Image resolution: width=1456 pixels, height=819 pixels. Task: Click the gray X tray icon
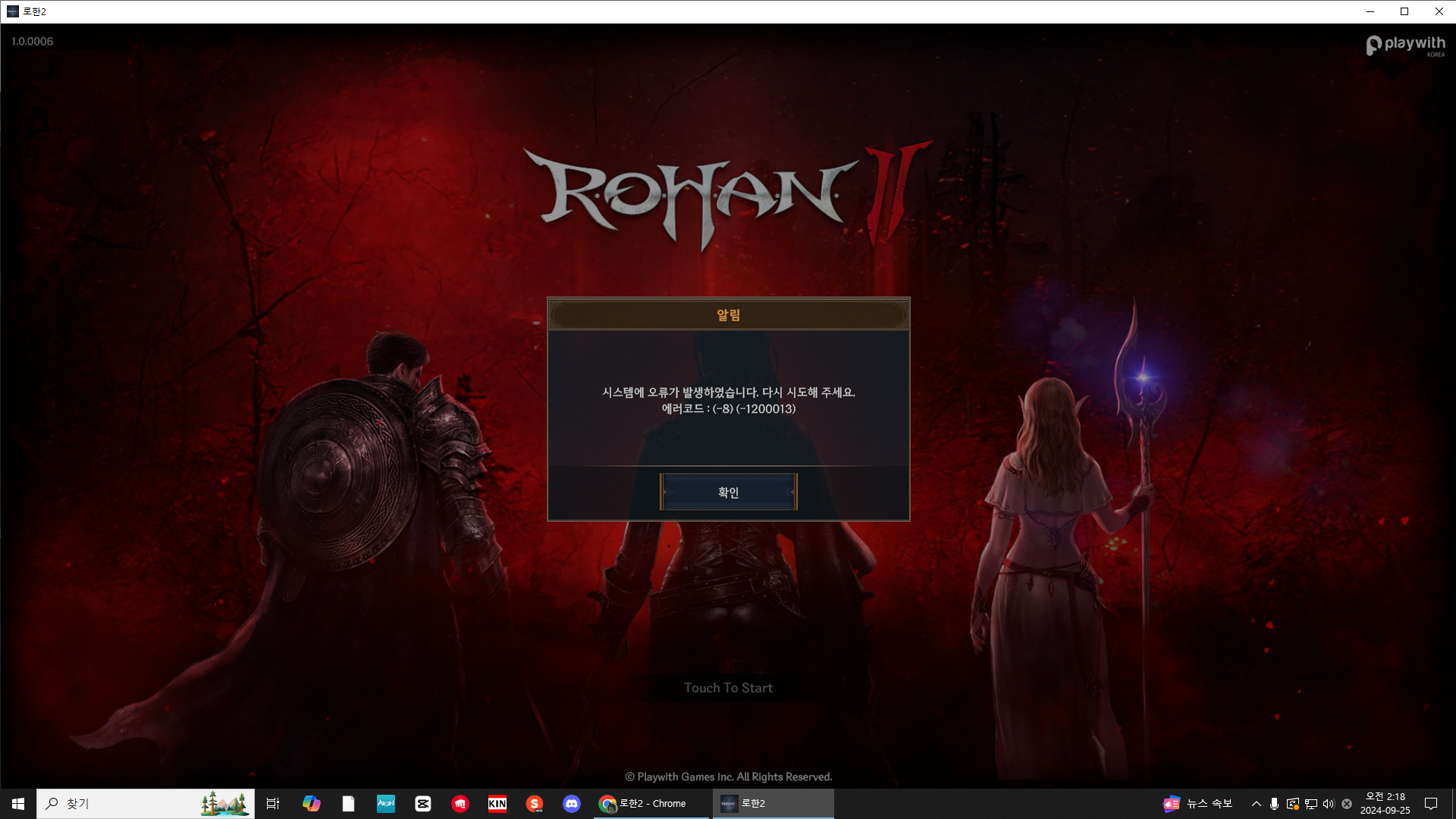click(1347, 804)
